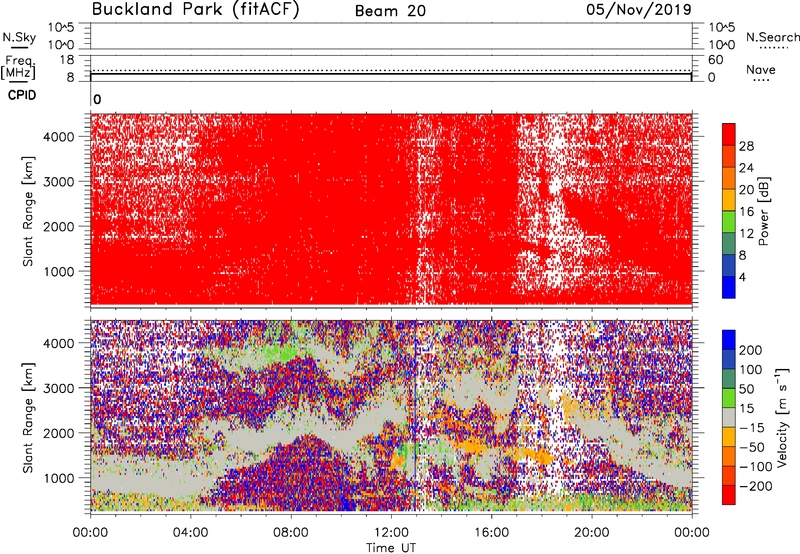800x554 pixels.
Task: Select the Power [dB] colorbar title
Action: (x=763, y=211)
